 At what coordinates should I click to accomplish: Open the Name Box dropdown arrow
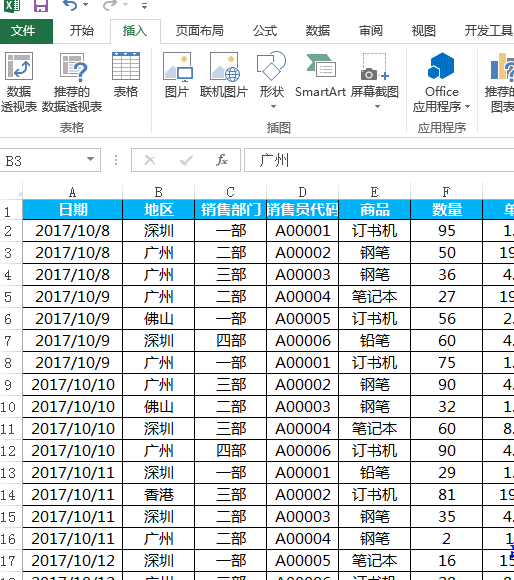pos(90,159)
